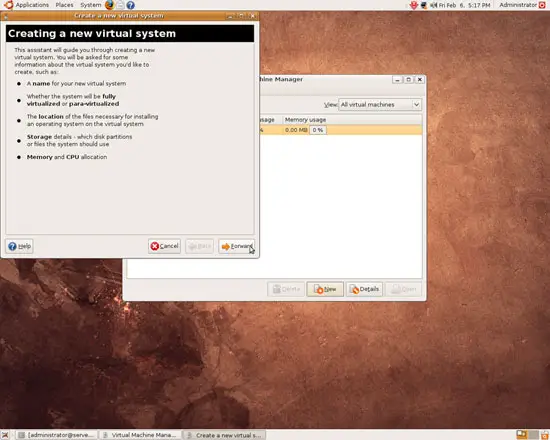Viewport: 550px width, 440px height.
Task: Maximize the Create a new virtual system window
Action: coord(241,16)
